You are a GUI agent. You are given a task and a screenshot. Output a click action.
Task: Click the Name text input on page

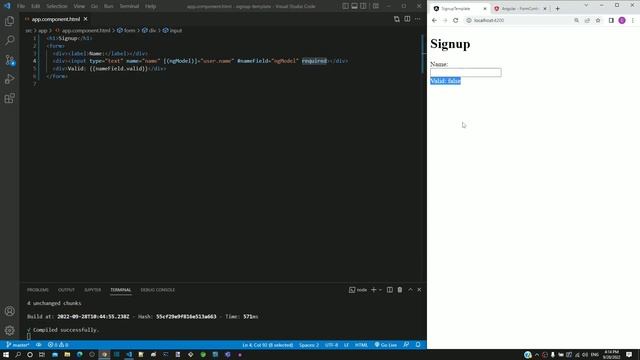[466, 73]
